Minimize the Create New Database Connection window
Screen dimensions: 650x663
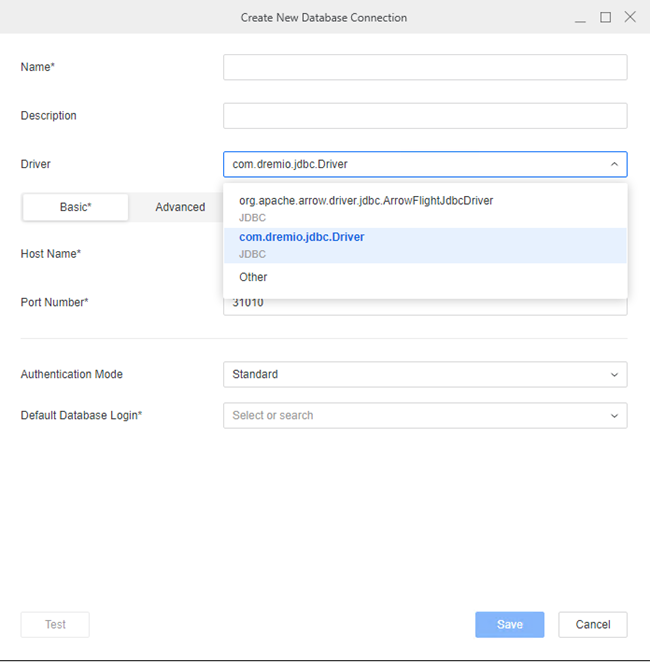pos(581,18)
